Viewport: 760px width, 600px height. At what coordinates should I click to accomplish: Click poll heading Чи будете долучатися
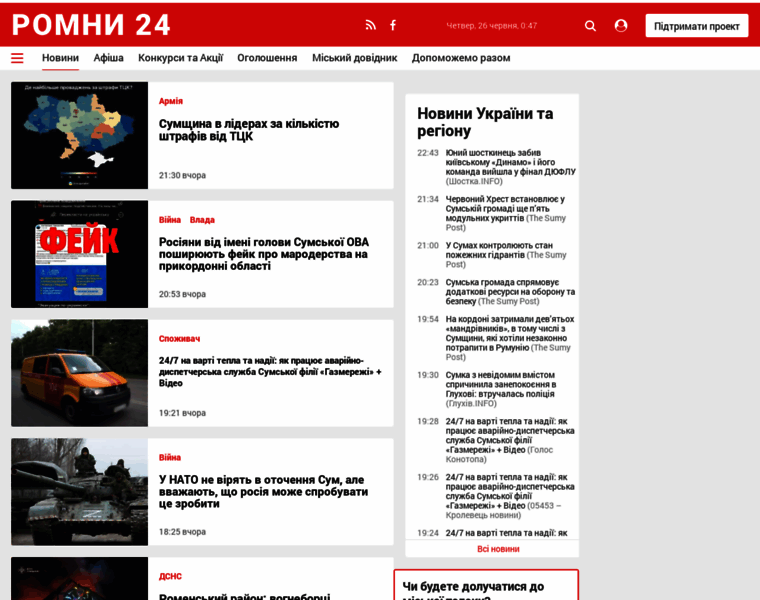(x=473, y=590)
